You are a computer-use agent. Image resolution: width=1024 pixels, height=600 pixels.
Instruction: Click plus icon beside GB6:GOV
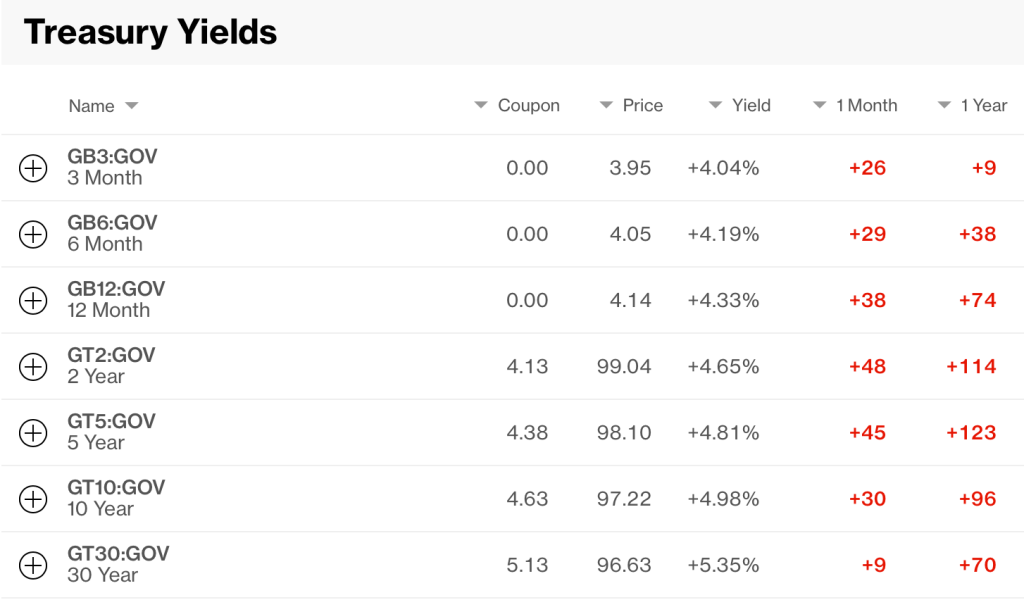click(33, 234)
